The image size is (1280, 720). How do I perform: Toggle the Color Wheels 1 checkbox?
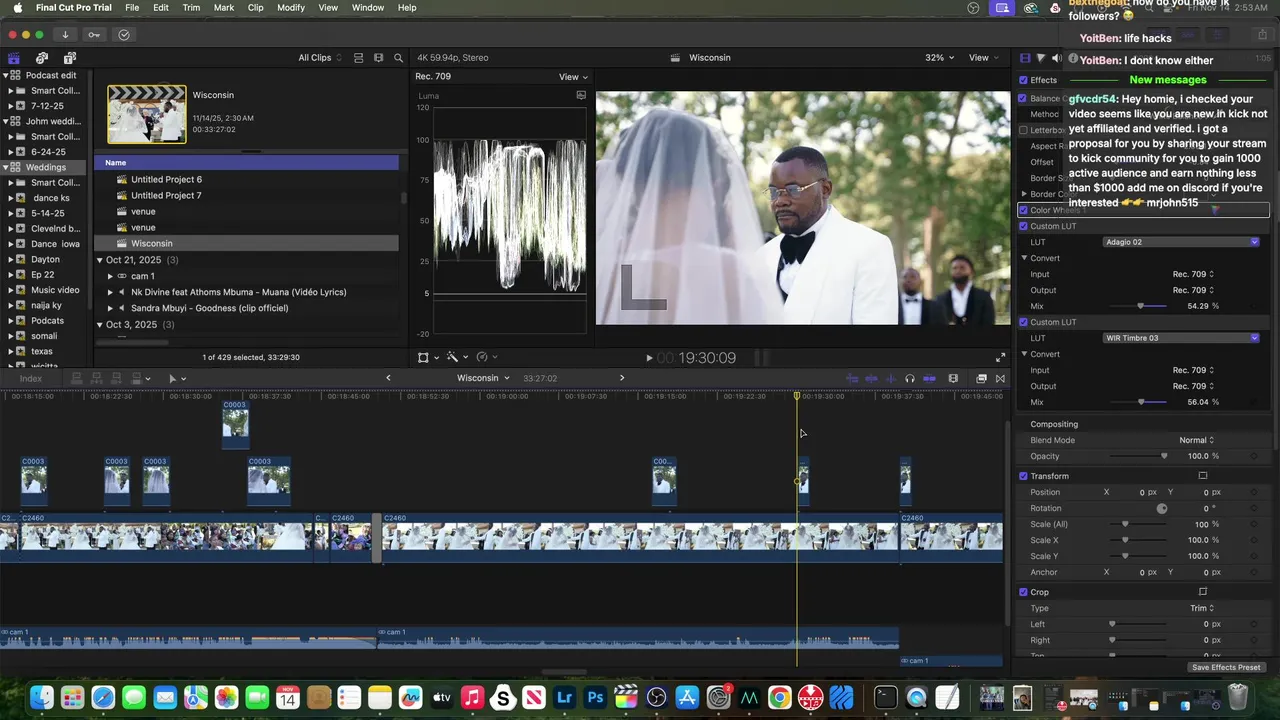click(1023, 210)
